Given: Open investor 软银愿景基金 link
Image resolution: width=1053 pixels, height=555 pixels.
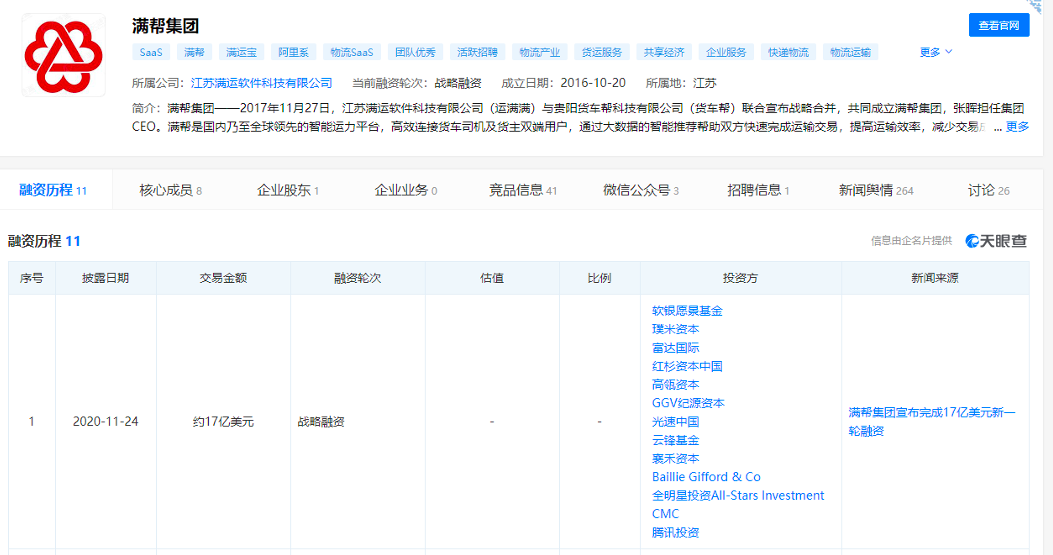Looking at the screenshot, I should pyautogui.click(x=687, y=311).
